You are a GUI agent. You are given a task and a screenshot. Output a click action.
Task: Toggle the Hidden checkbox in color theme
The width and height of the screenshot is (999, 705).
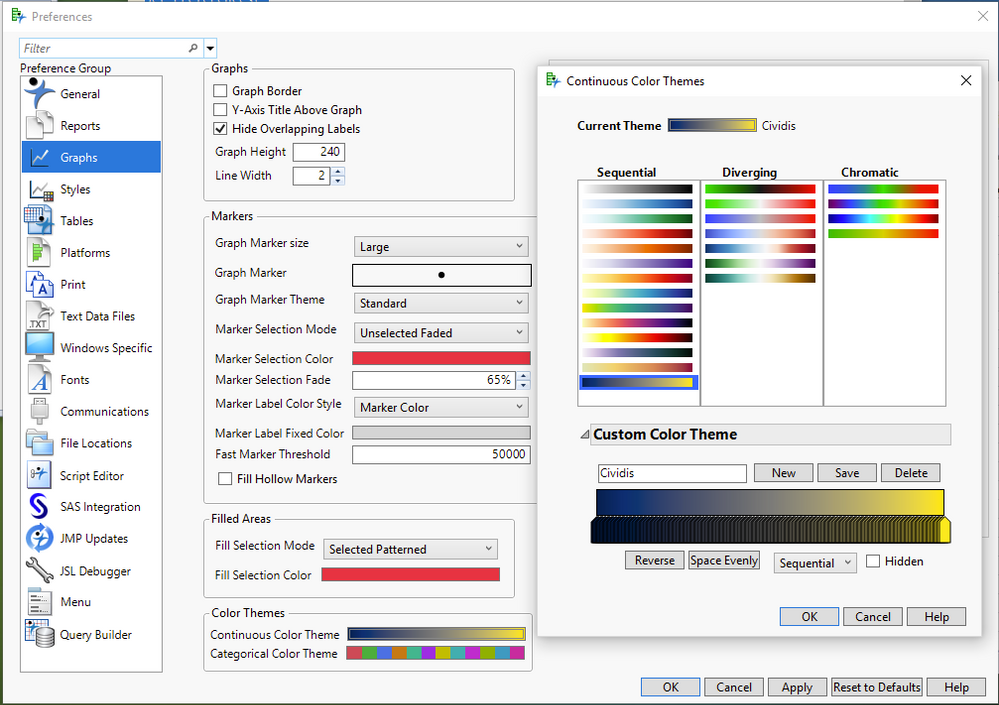873,561
